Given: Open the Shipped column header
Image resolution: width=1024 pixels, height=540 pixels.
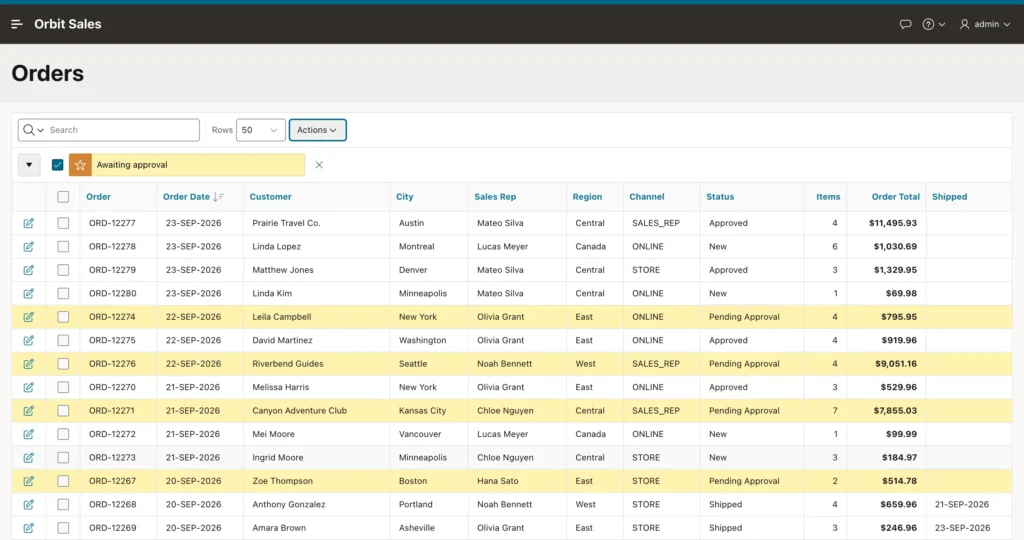Looking at the screenshot, I should [x=950, y=197].
